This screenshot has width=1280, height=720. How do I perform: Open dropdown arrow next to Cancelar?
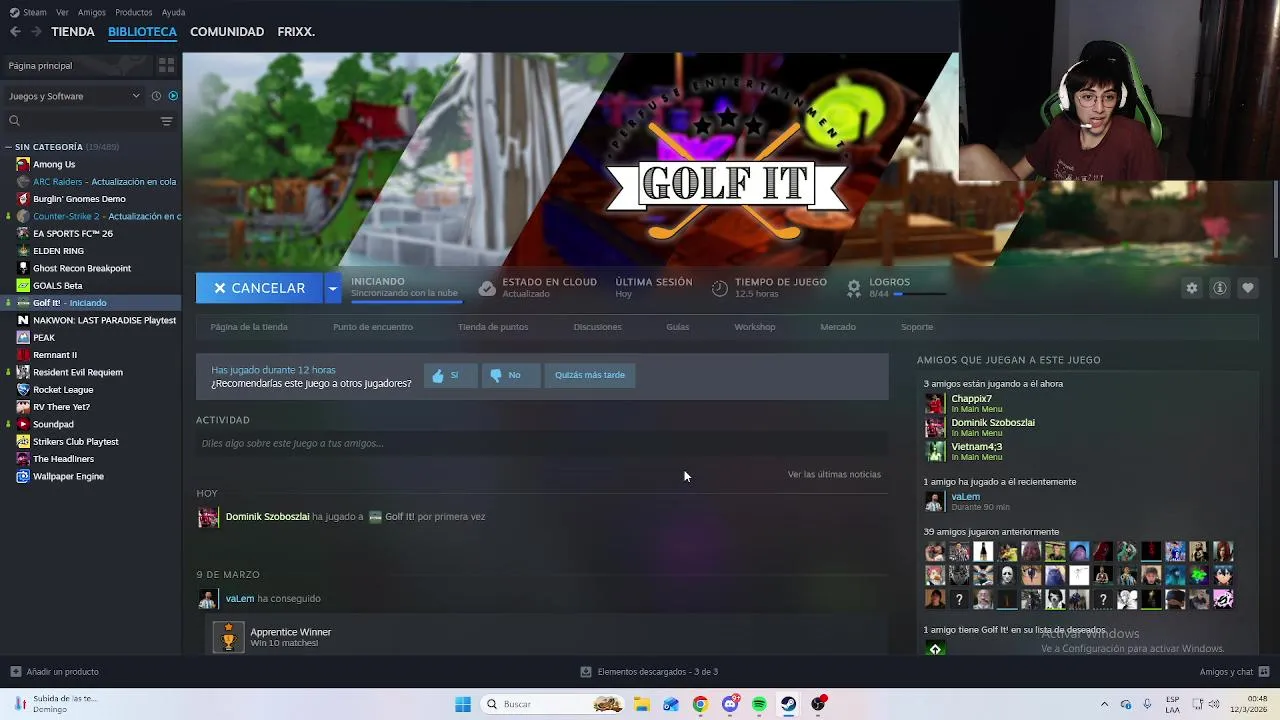point(332,288)
